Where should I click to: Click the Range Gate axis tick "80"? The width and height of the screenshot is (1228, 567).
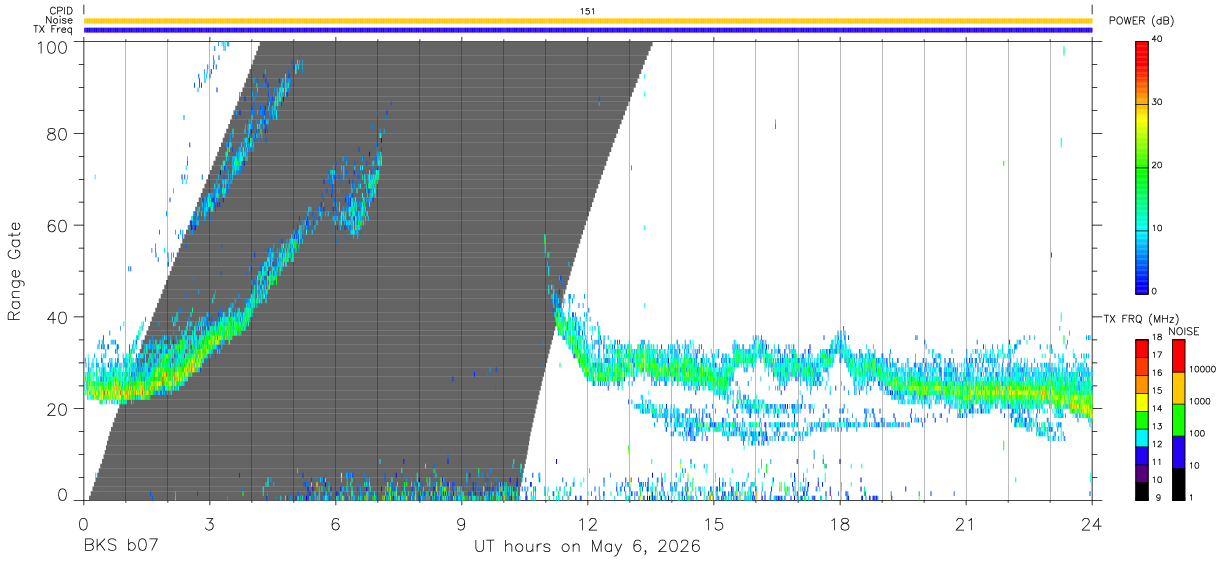tap(58, 134)
